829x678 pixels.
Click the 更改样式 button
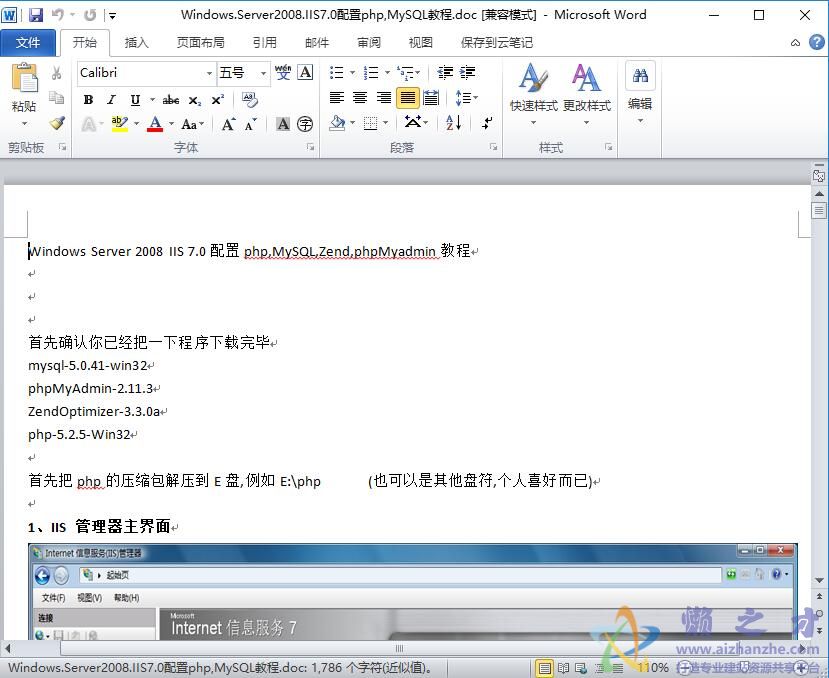(586, 95)
